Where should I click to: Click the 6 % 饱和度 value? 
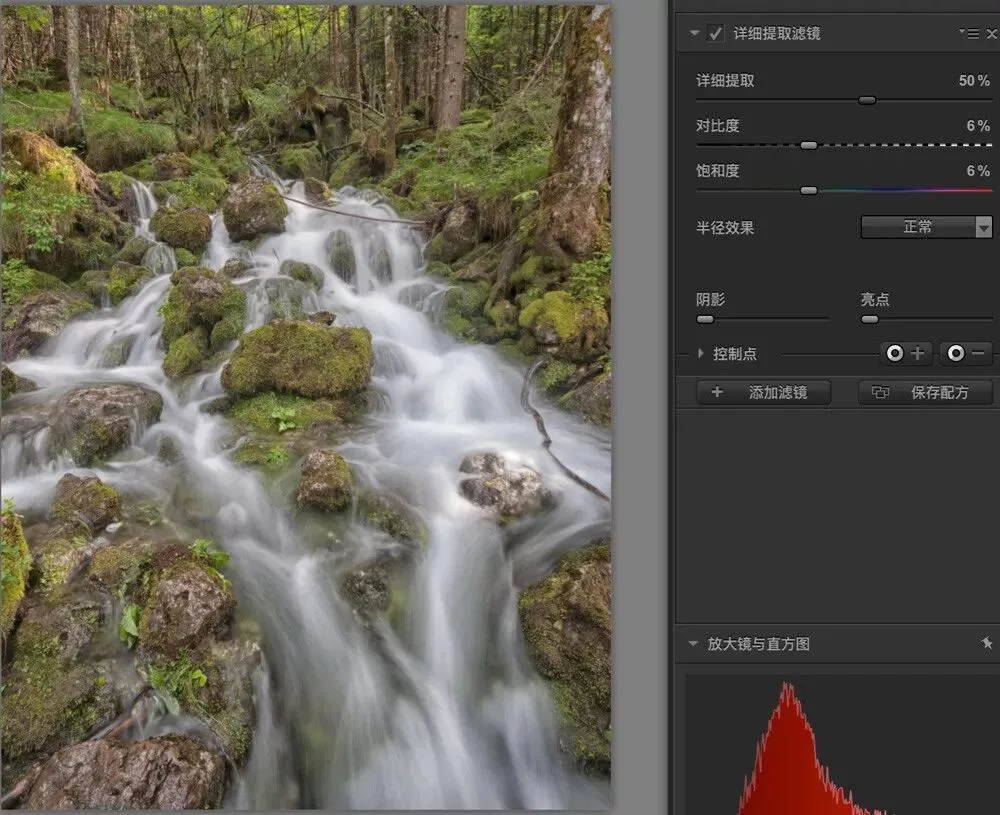pyautogui.click(x=978, y=171)
